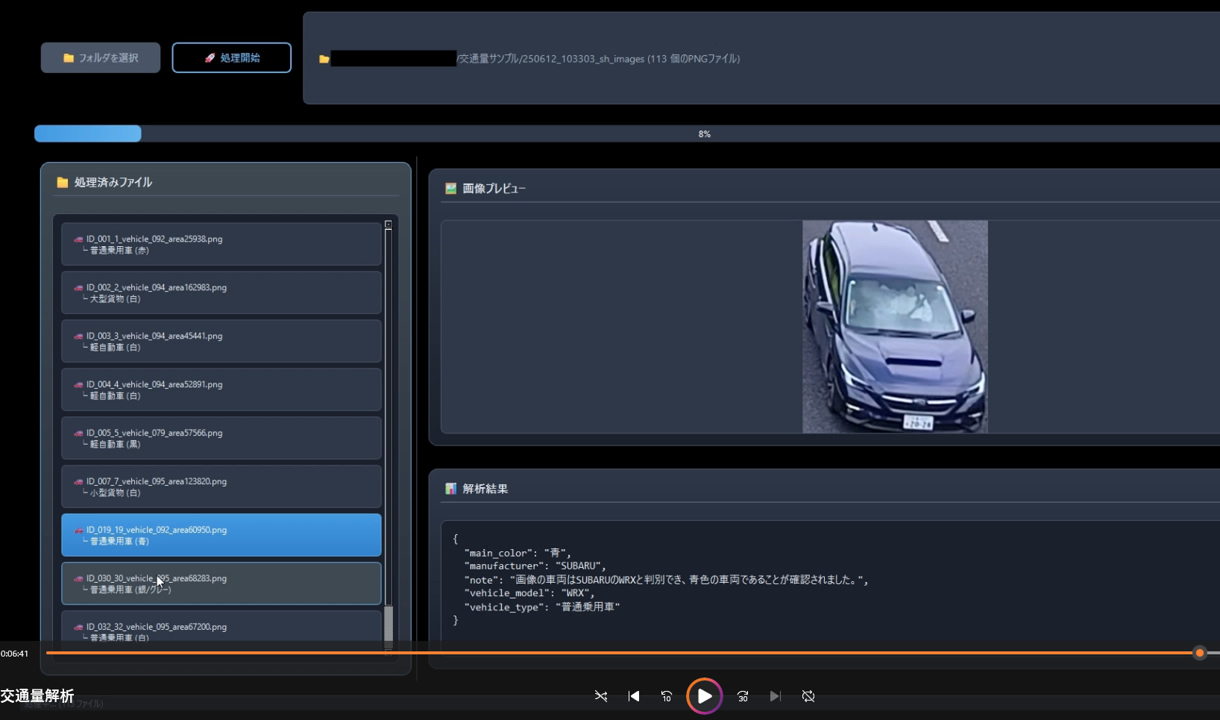The image size is (1220, 720).
Task: Click 処理開始 start processing button
Action: 231,58
